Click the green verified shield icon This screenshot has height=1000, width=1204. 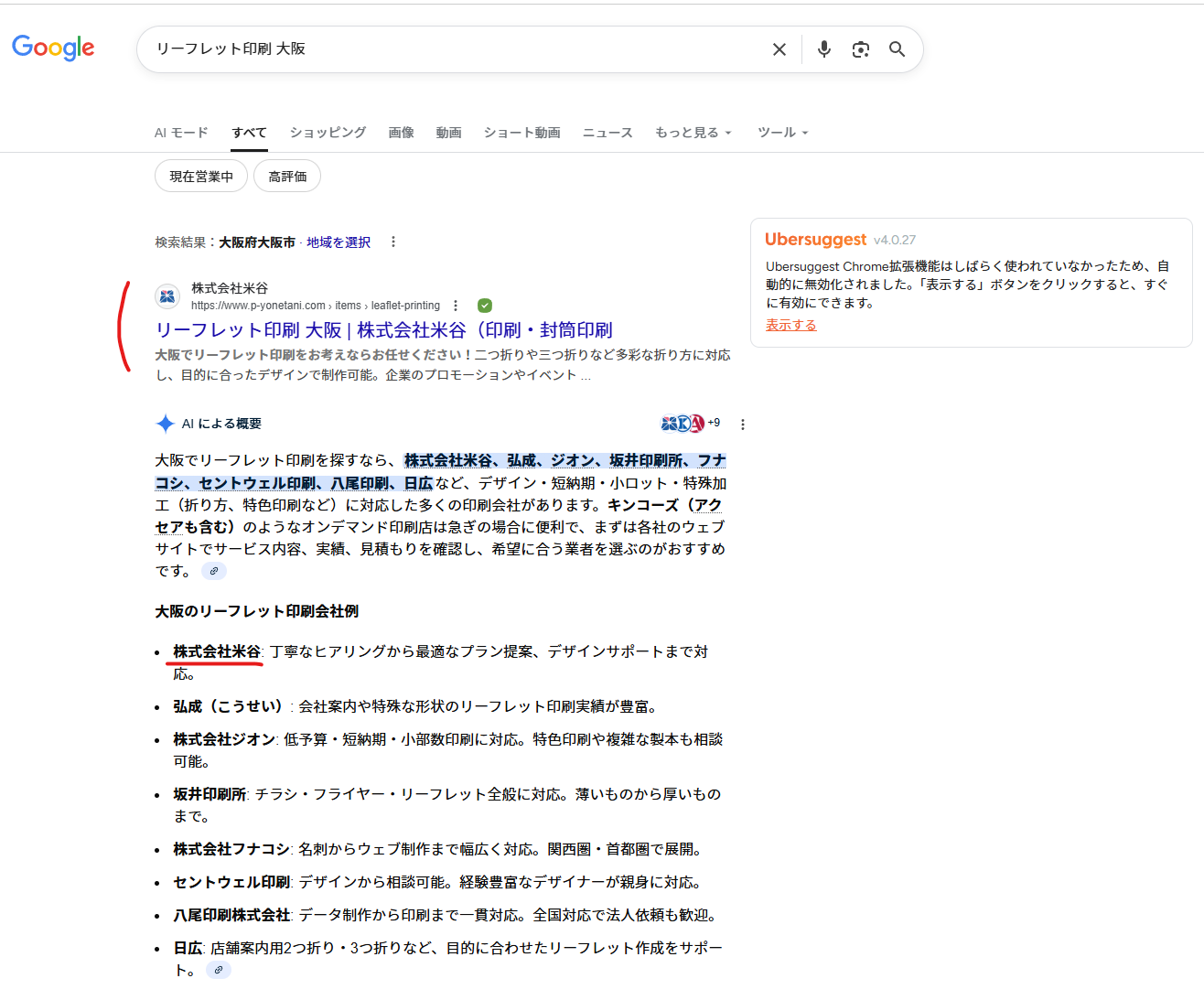pyautogui.click(x=485, y=306)
